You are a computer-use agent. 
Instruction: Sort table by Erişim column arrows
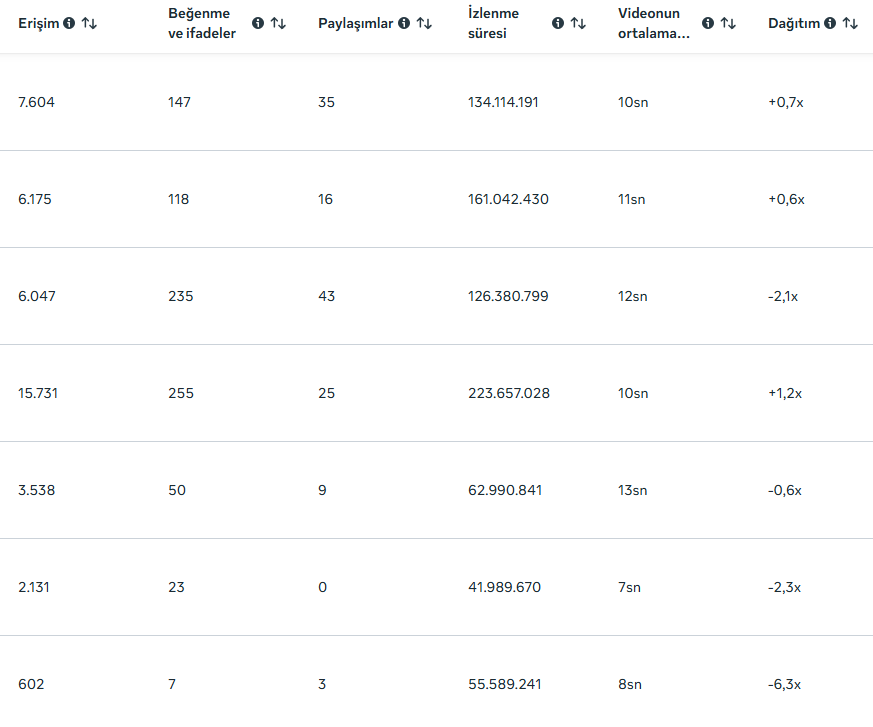pyautogui.click(x=89, y=23)
